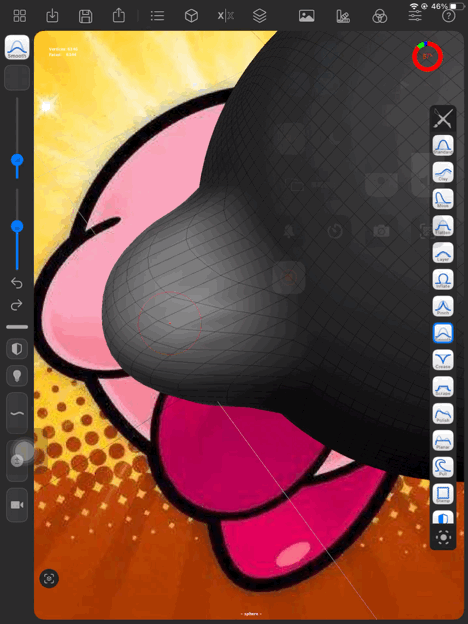Image resolution: width=468 pixels, height=624 pixels.
Task: Select the highlighted Smooth tool in list
Action: [x=443, y=333]
